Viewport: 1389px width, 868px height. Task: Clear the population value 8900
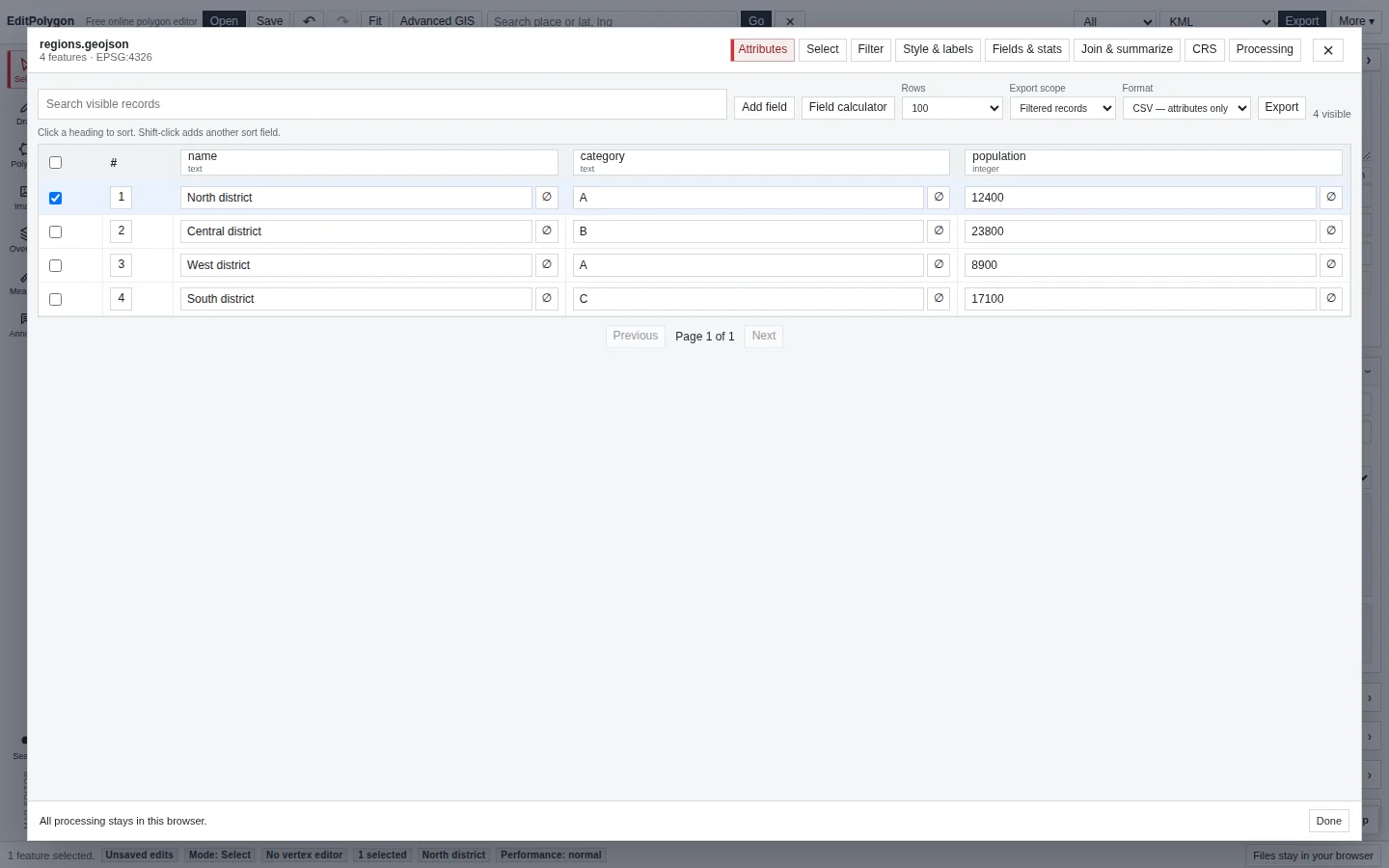1331,265
